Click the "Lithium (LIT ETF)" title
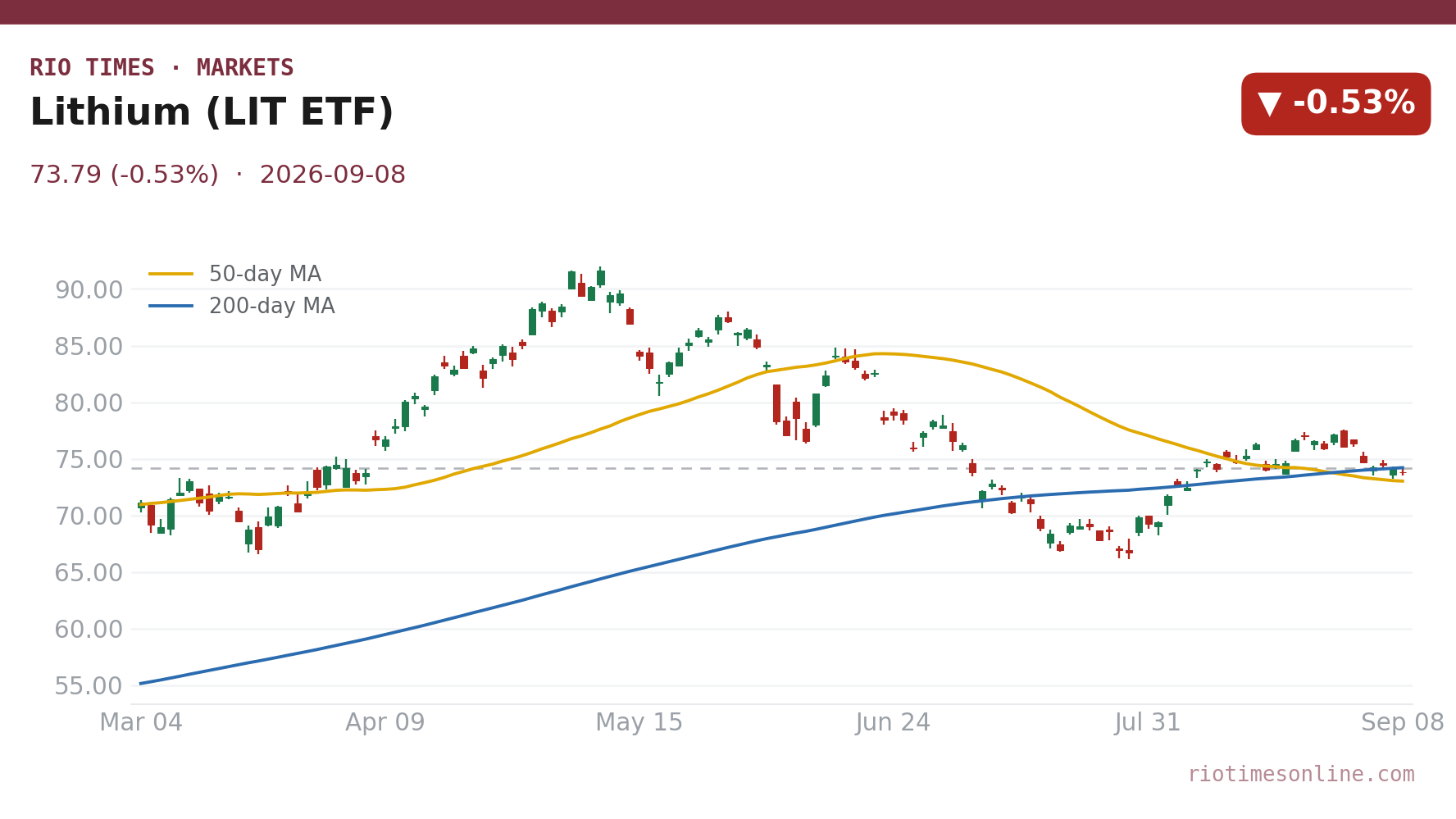1456x819 pixels. pos(212,113)
